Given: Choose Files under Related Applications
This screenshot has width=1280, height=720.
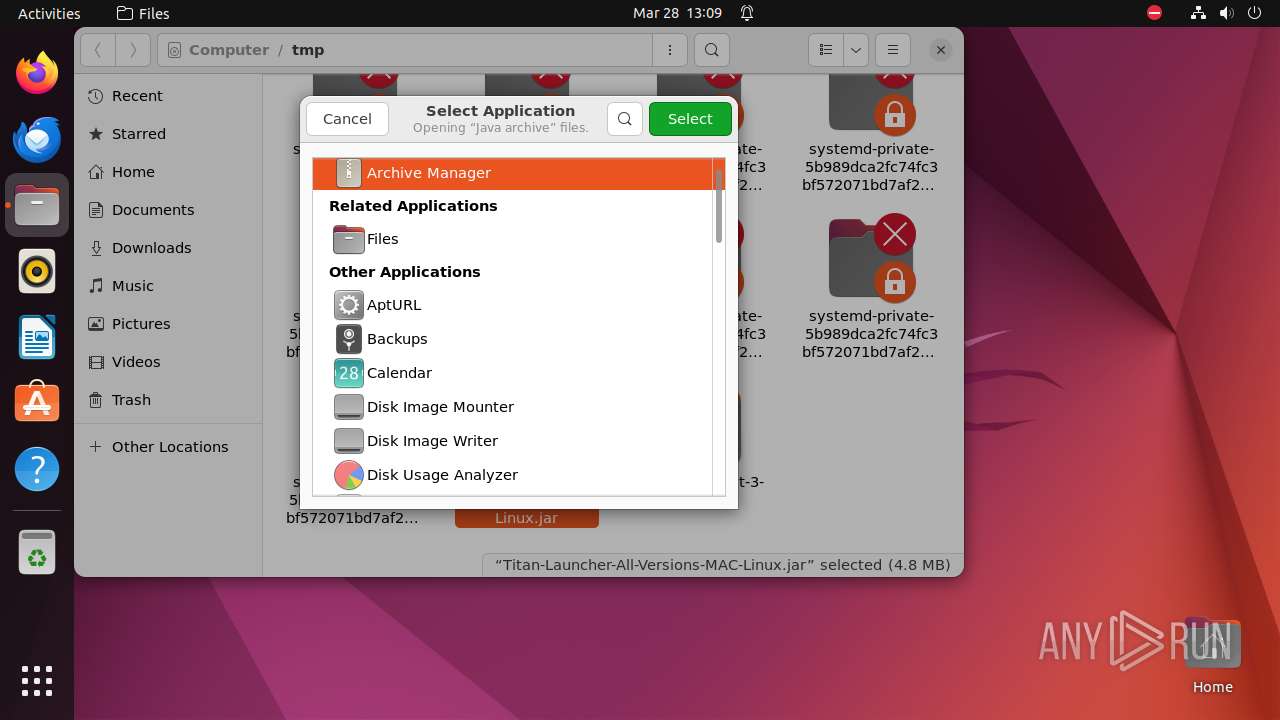Looking at the screenshot, I should click(x=513, y=239).
